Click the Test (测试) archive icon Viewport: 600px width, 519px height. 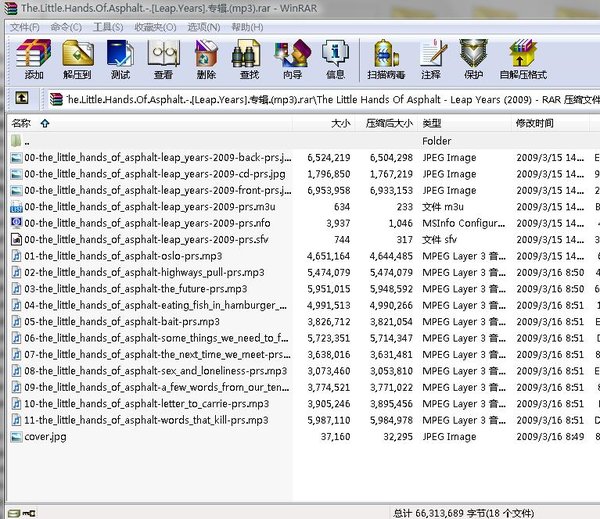(x=121, y=59)
